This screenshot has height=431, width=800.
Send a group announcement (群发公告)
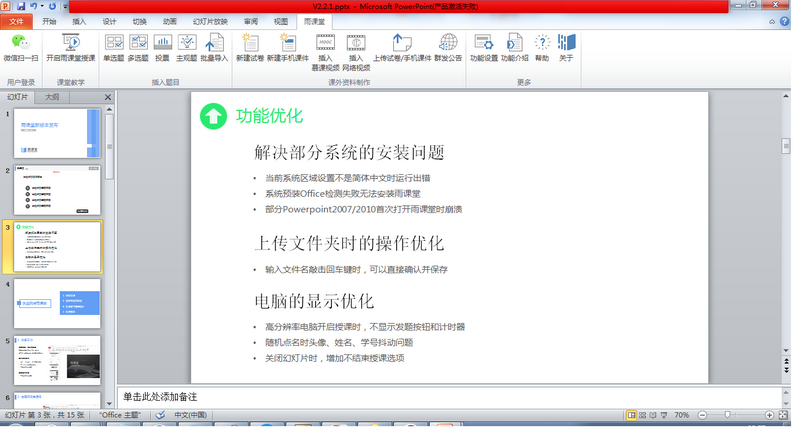pyautogui.click(x=448, y=48)
